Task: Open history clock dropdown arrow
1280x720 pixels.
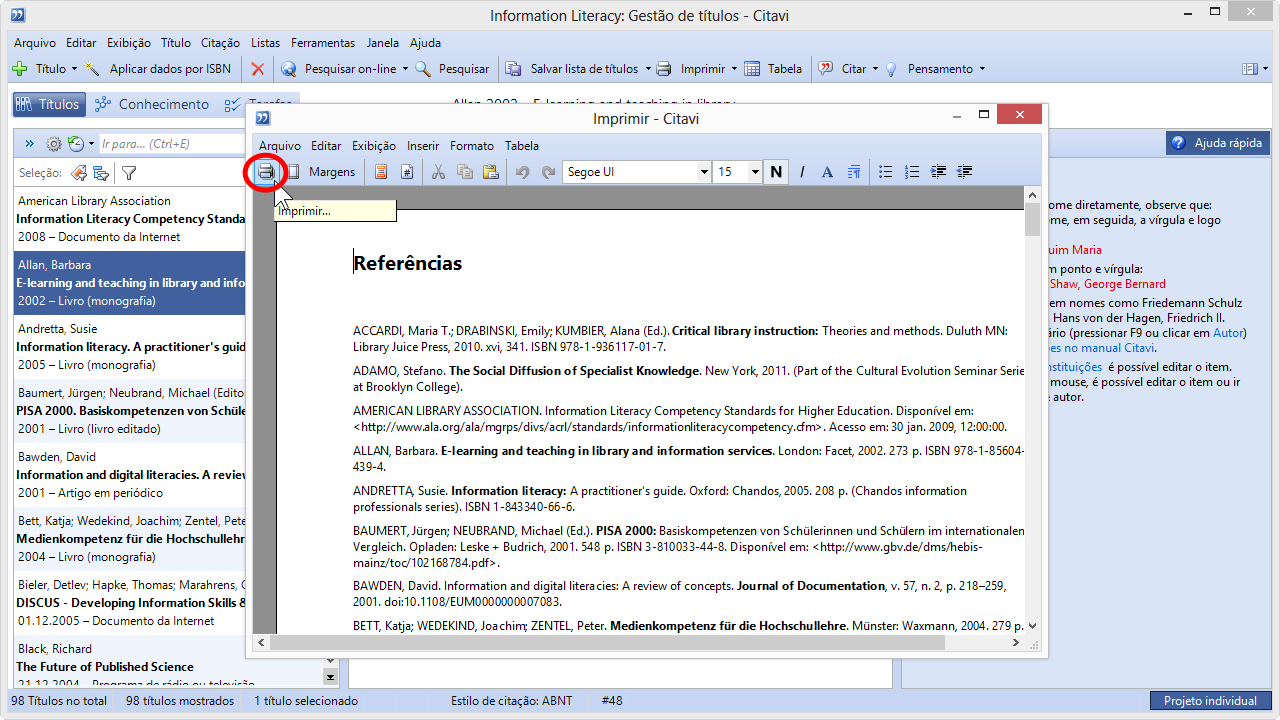Action: click(x=91, y=144)
